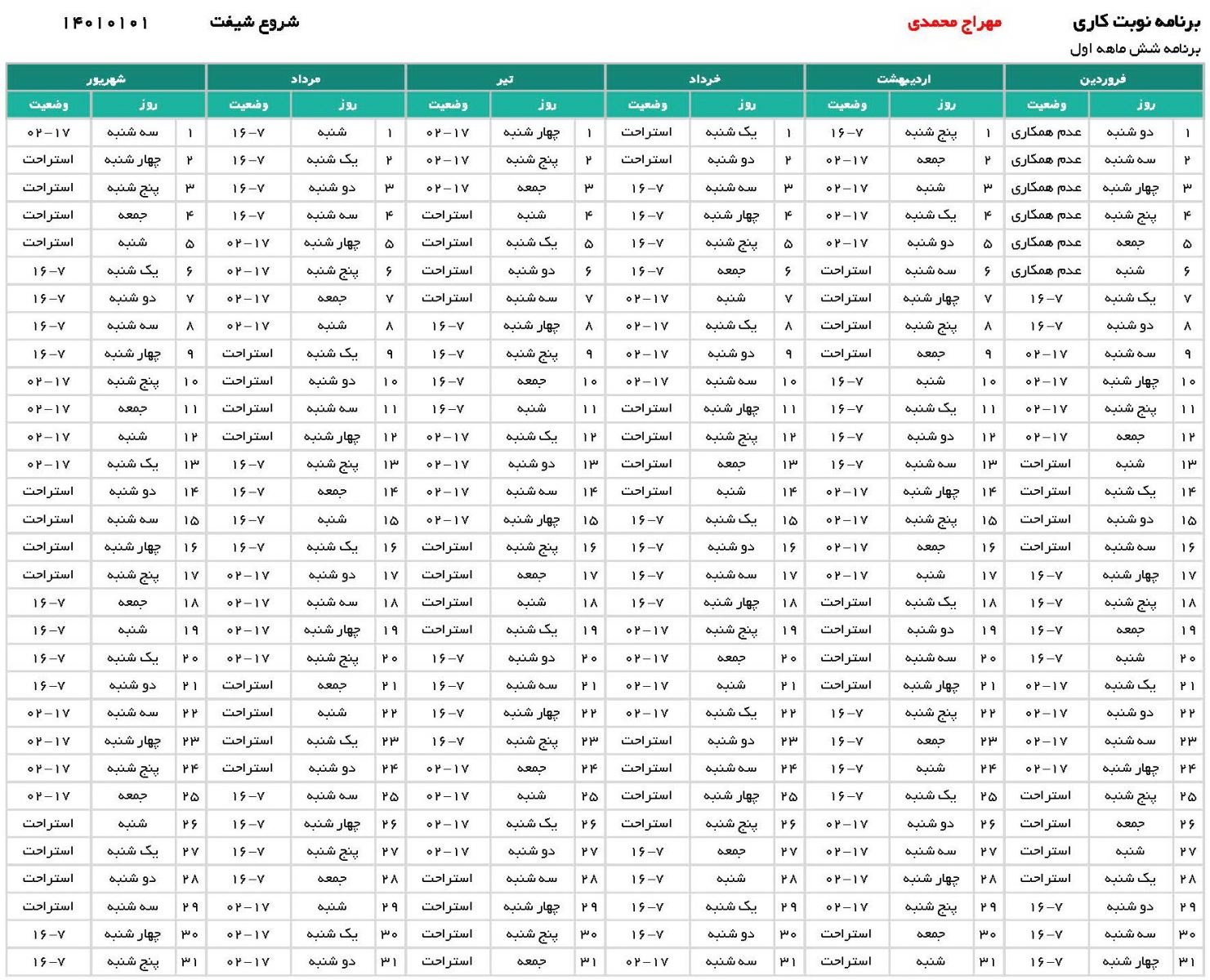The width and height of the screenshot is (1210, 980).
Task: Click day number '۲۵' in the مرداد column
Action: coord(390,795)
